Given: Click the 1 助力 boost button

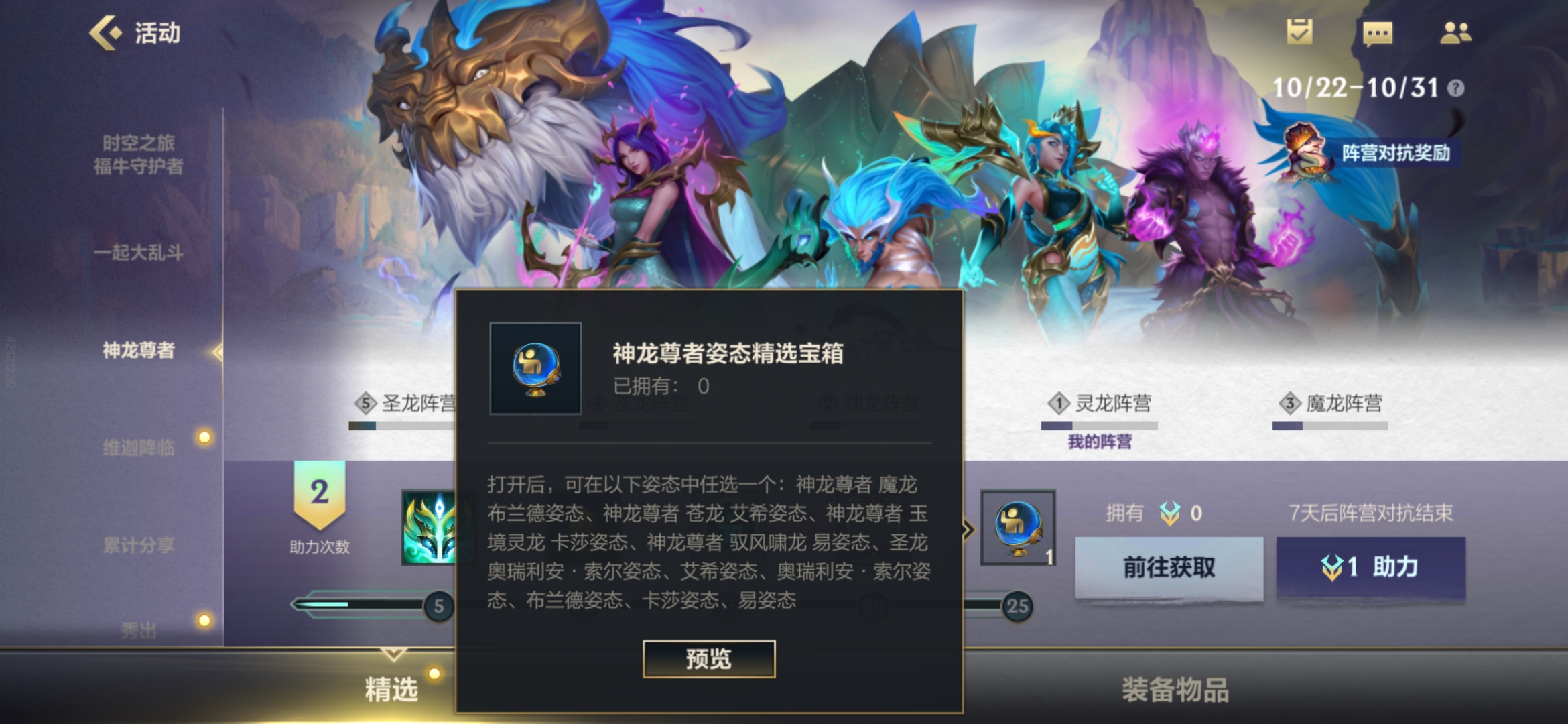Looking at the screenshot, I should coord(1370,567).
